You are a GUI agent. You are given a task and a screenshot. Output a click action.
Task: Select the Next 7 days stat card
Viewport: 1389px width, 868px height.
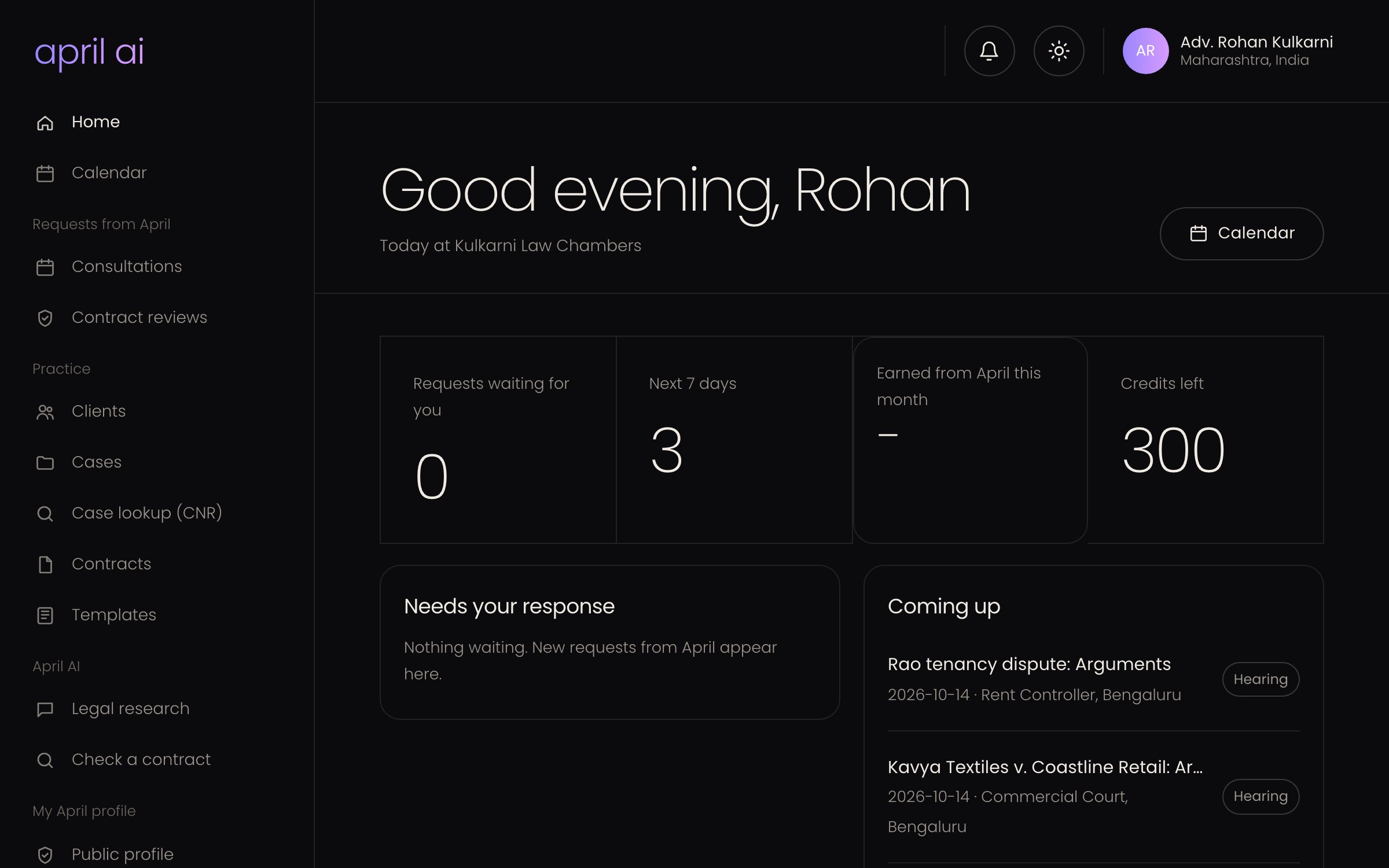(734, 440)
